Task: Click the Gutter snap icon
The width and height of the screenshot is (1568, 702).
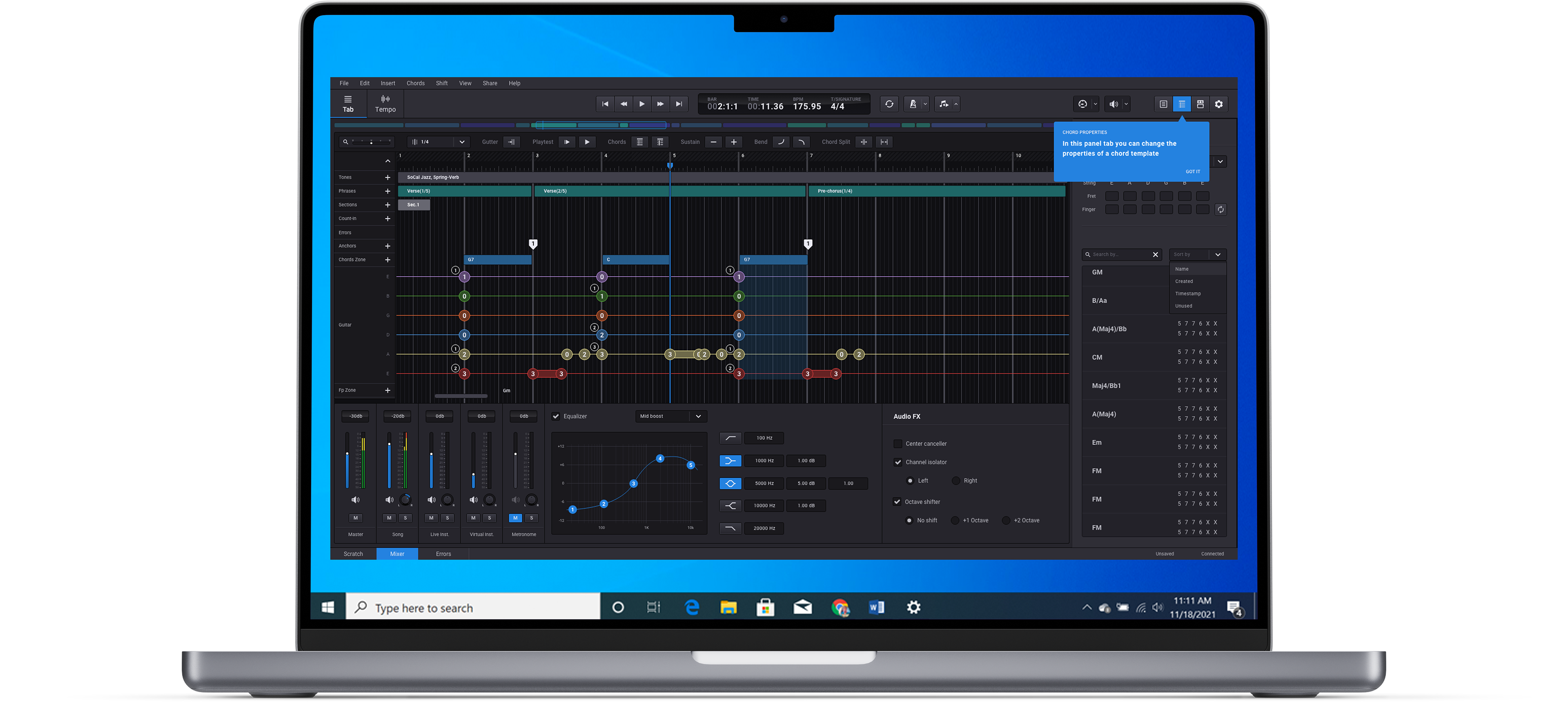Action: point(511,142)
